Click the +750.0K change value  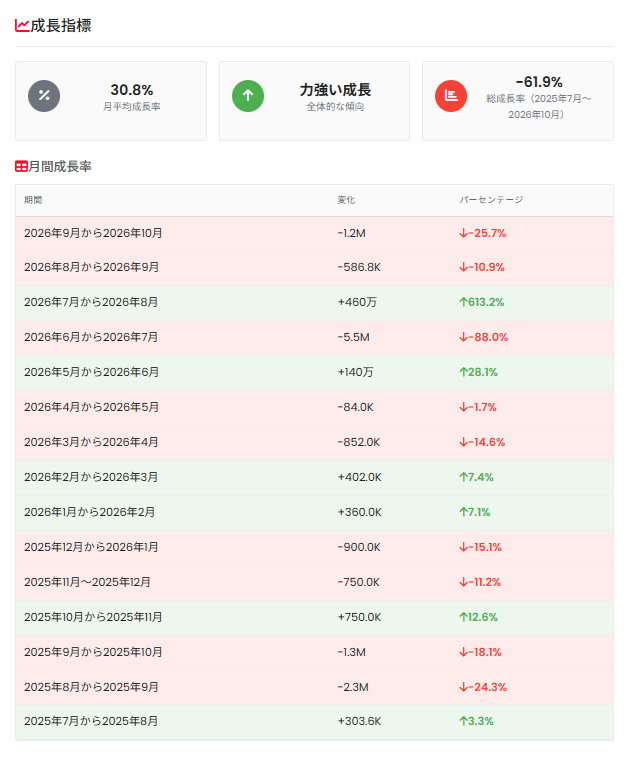tap(359, 617)
